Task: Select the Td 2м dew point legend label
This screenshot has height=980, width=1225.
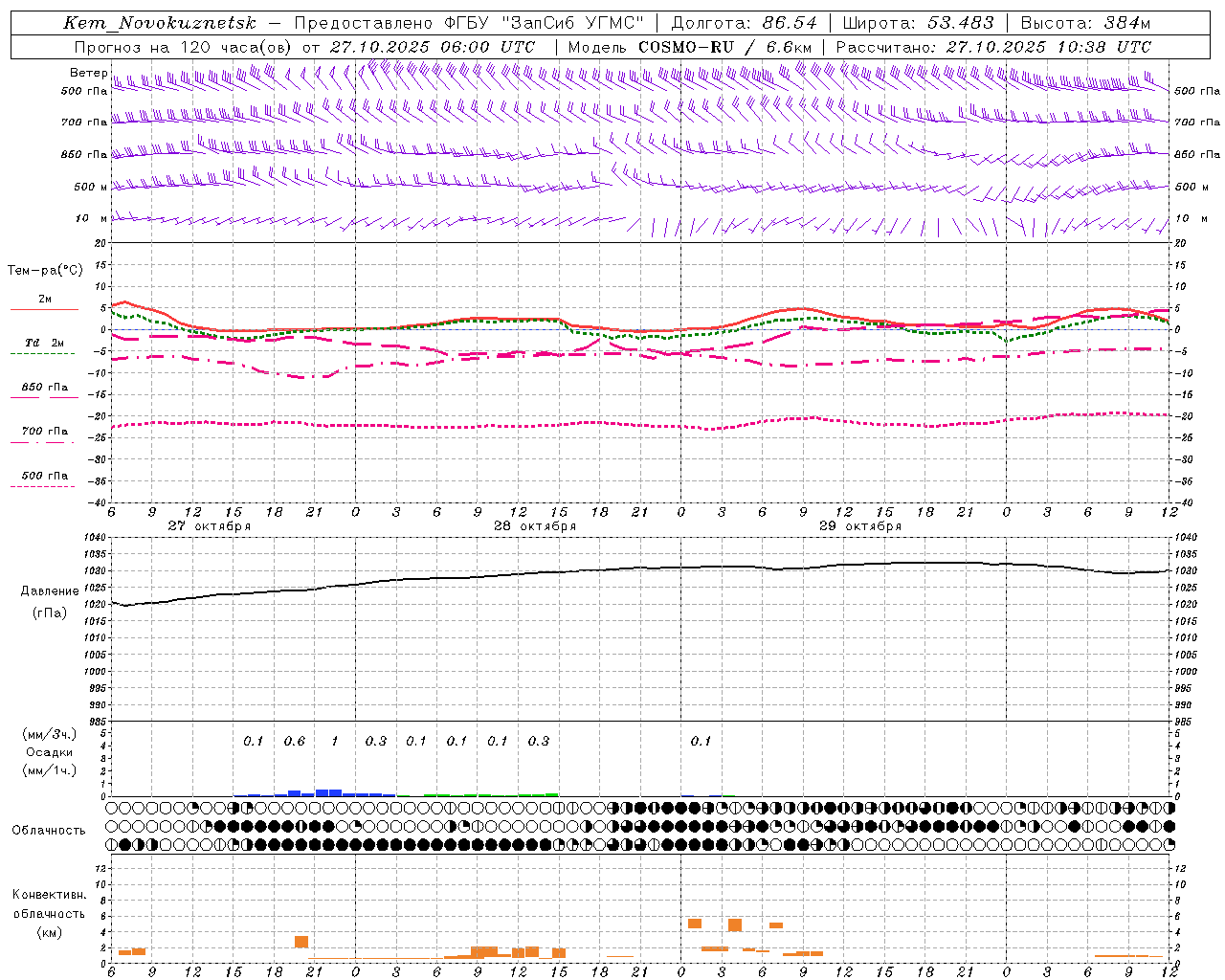Action: pos(44,343)
